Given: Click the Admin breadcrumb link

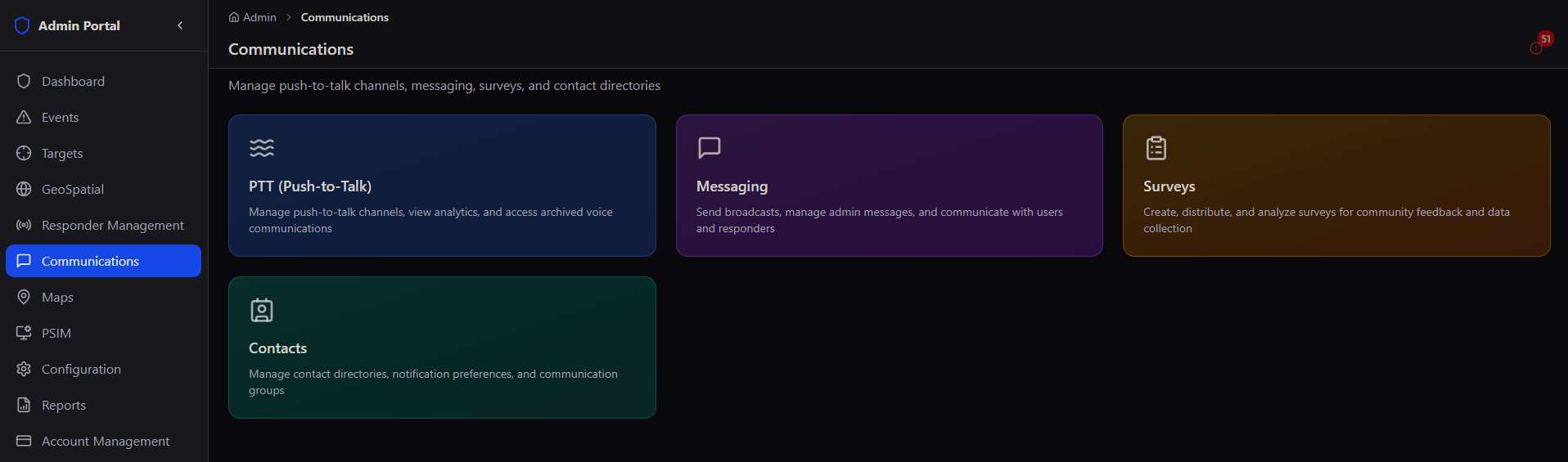Looking at the screenshot, I should pyautogui.click(x=259, y=17).
